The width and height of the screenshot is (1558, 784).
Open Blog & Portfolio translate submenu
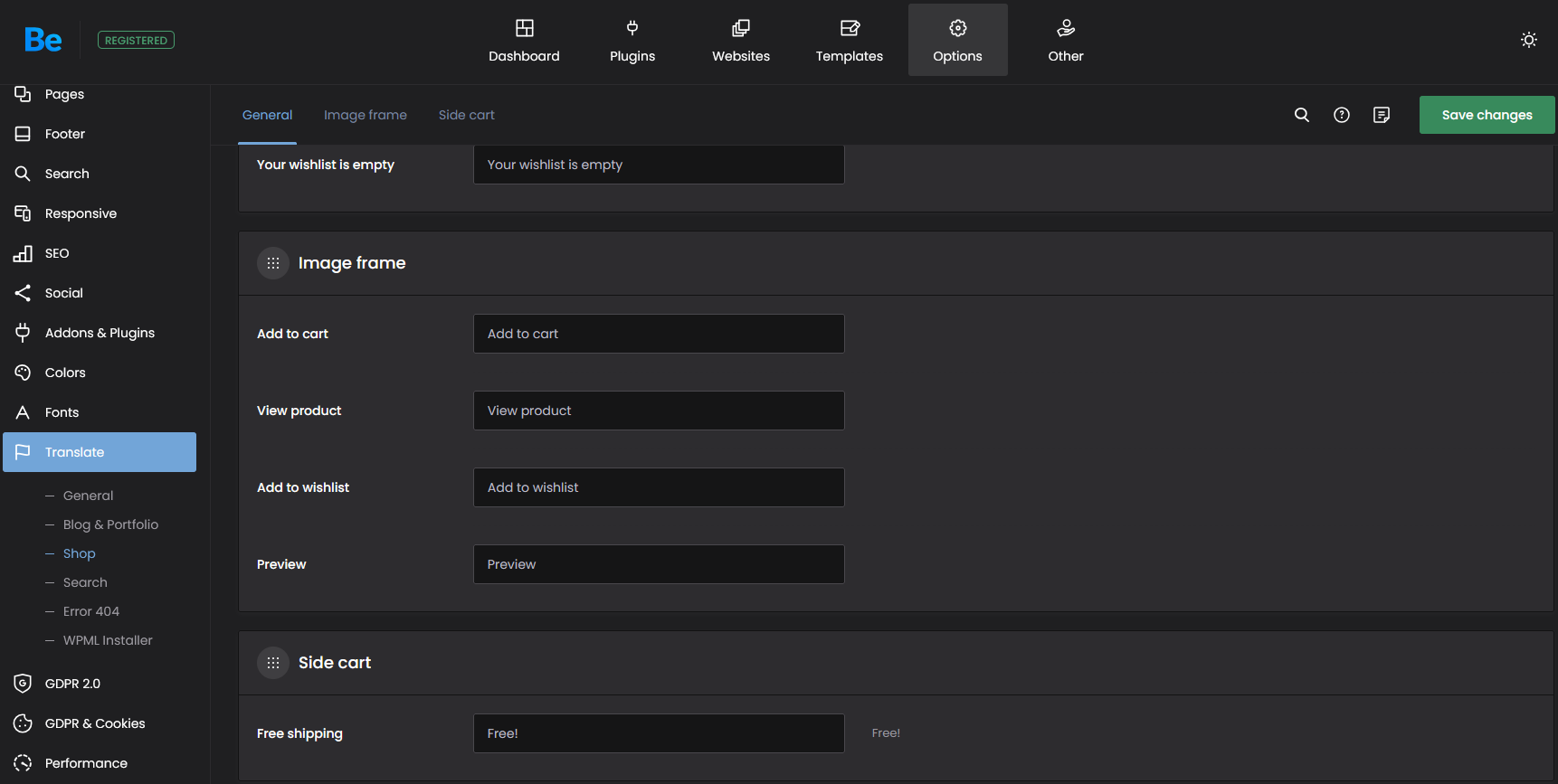pyautogui.click(x=110, y=524)
